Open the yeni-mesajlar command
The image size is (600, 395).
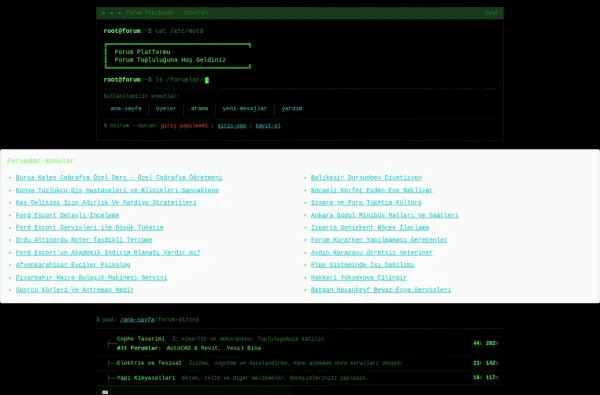click(x=245, y=108)
